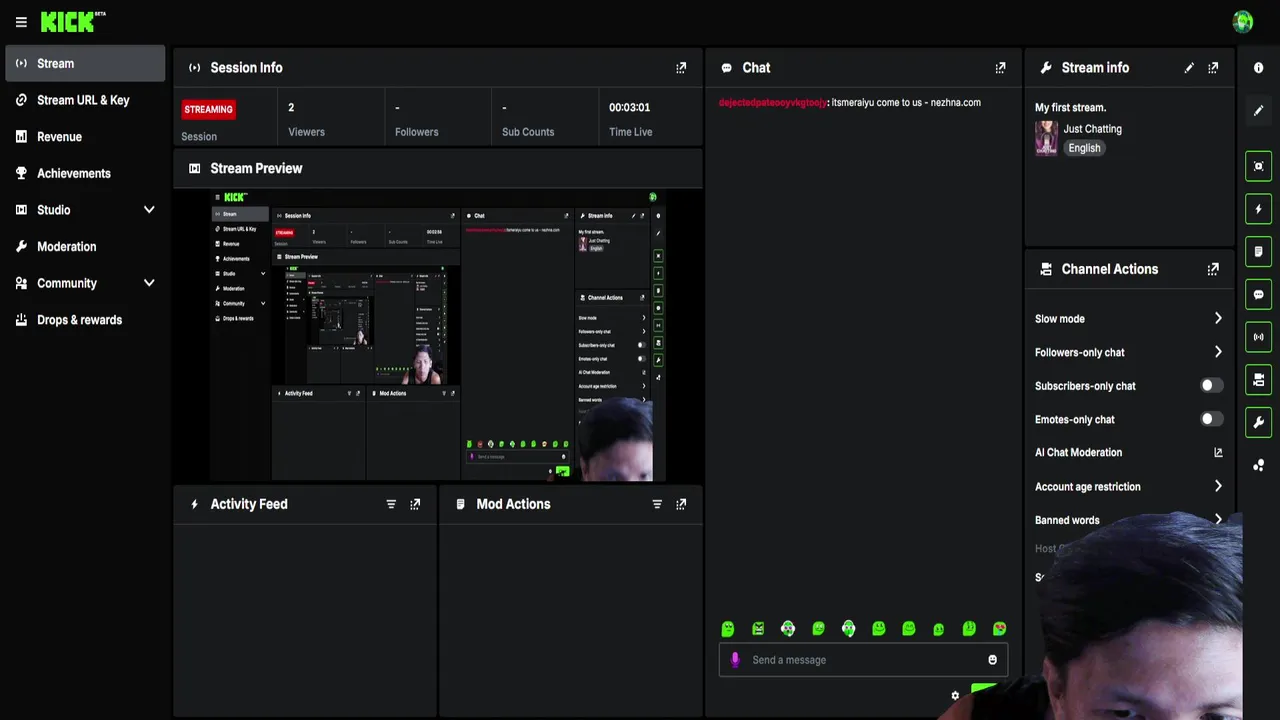Click the Viewers count label
Image resolution: width=1280 pixels, height=720 pixels.
point(306,132)
